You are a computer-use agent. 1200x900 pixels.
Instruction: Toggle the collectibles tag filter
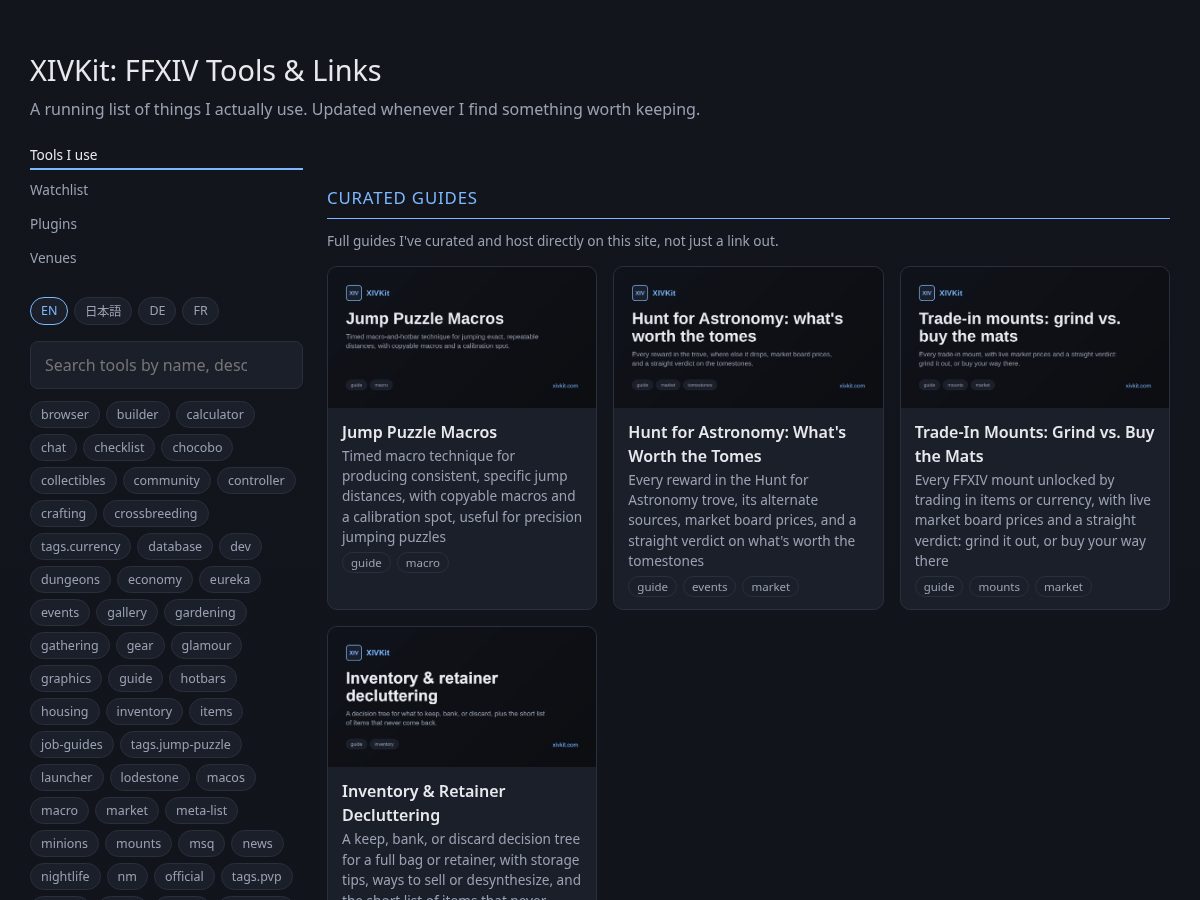point(73,480)
